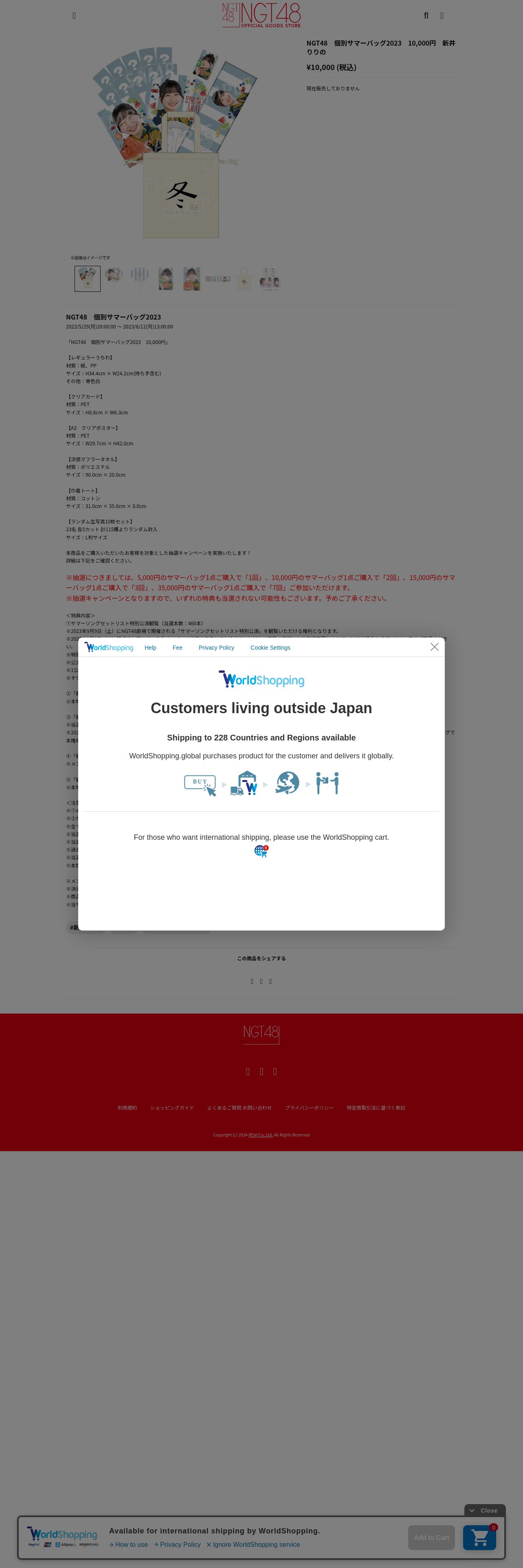Select the fifth thumbnail poster portrait

click(x=192, y=279)
